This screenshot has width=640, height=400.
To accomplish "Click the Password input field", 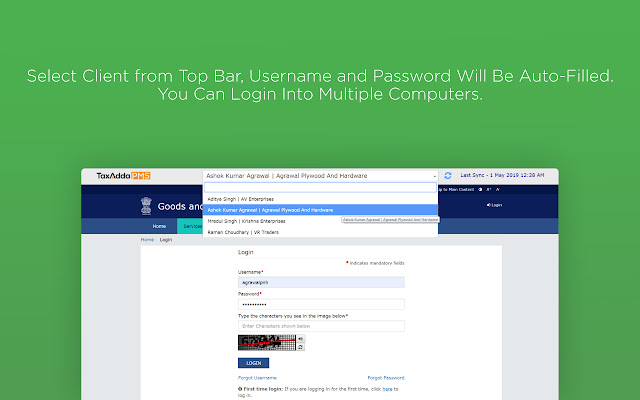I will tap(321, 304).
